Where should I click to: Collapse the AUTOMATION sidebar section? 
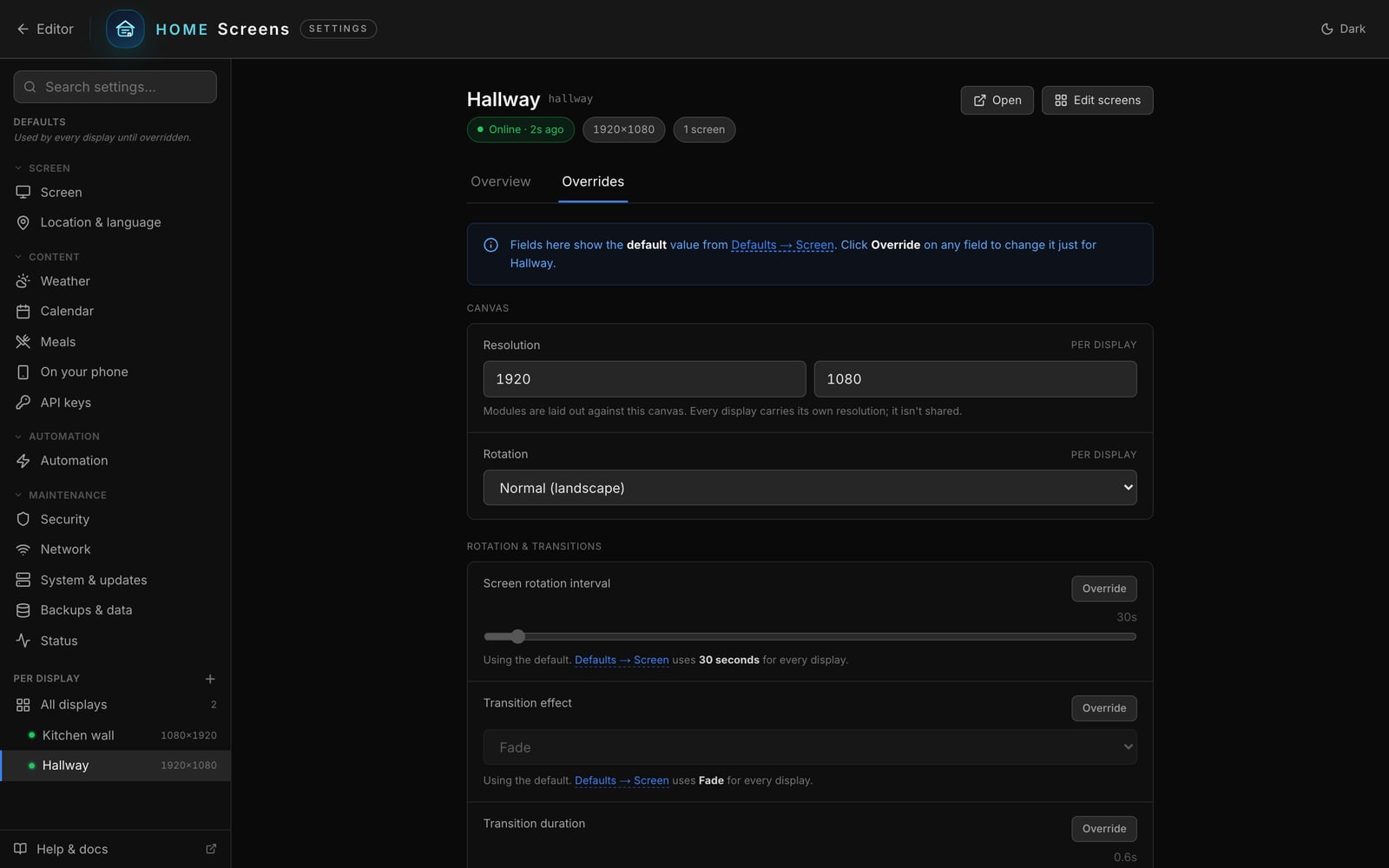(x=56, y=437)
